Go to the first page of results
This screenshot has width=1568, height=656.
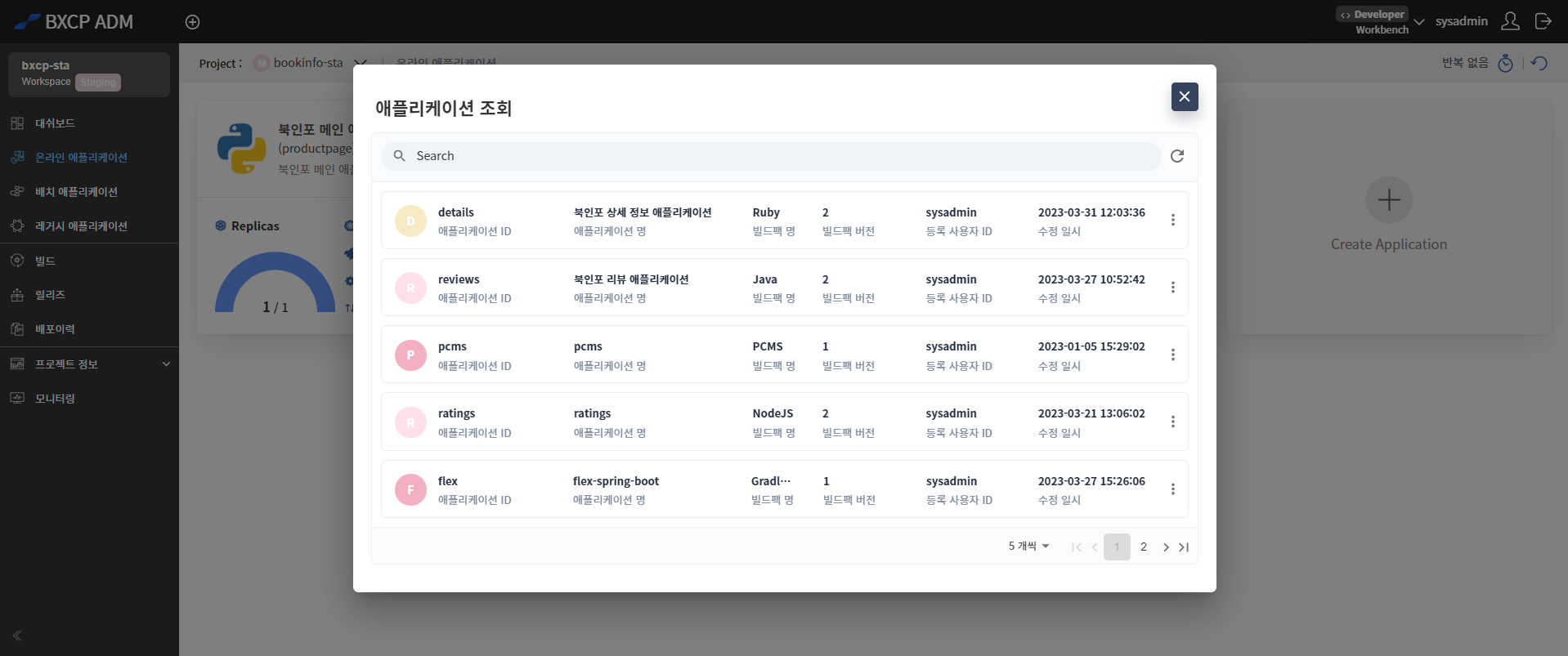1076,547
